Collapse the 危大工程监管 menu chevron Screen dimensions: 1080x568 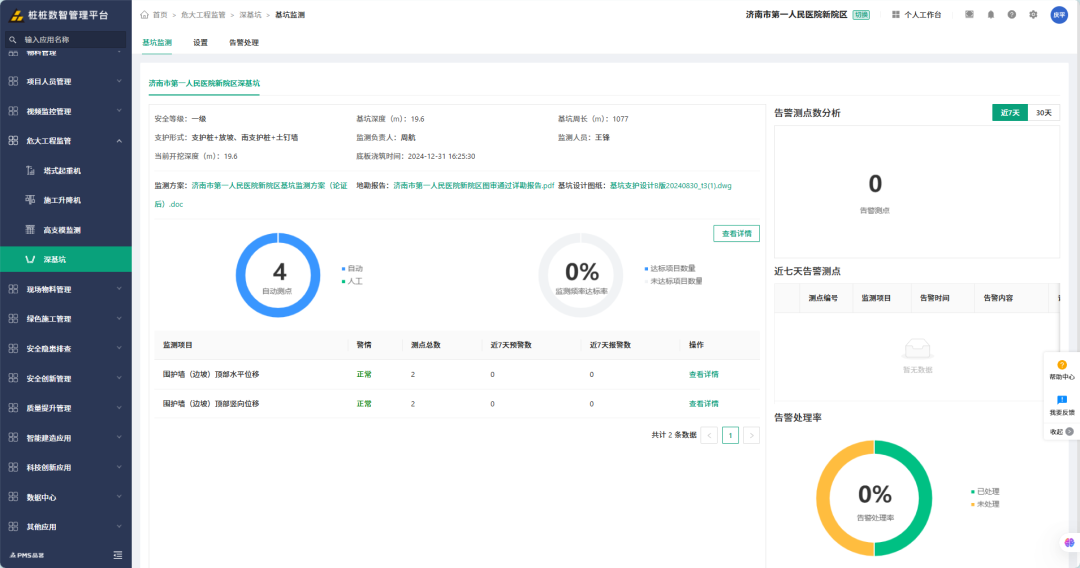(x=119, y=140)
